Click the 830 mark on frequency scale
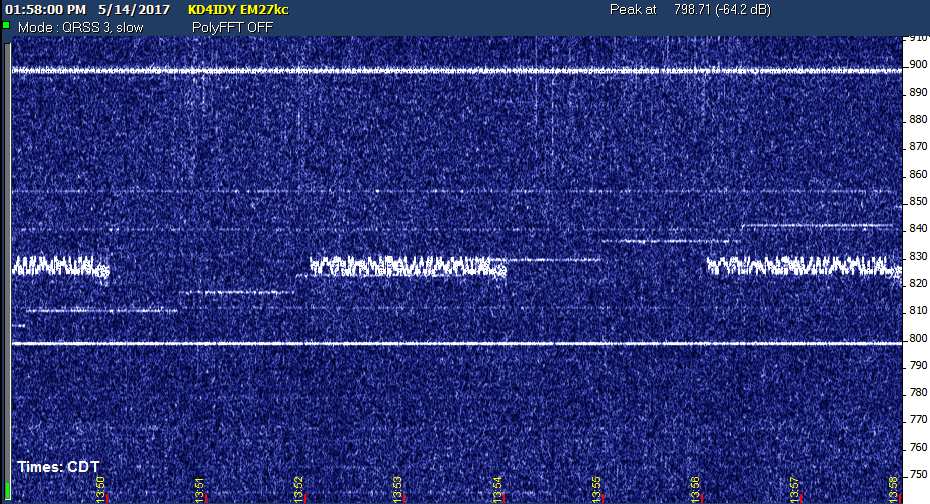This screenshot has width=930, height=504. click(x=917, y=256)
